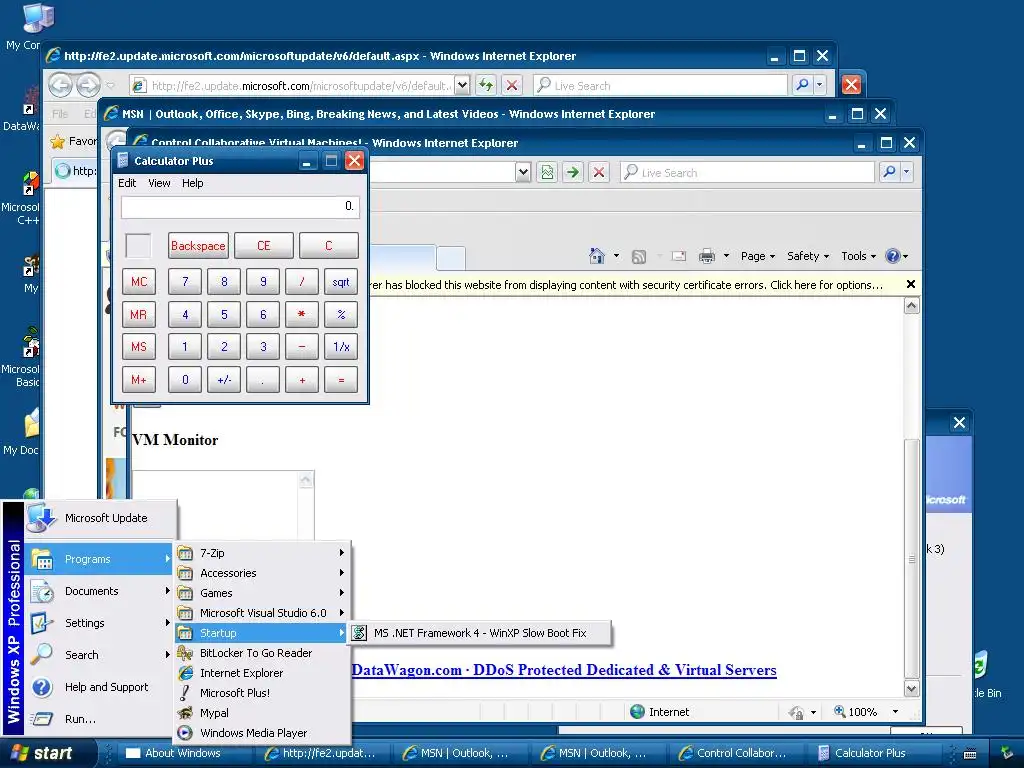Click the Home icon in IE toolbar
The image size is (1024, 768).
[x=597, y=256]
